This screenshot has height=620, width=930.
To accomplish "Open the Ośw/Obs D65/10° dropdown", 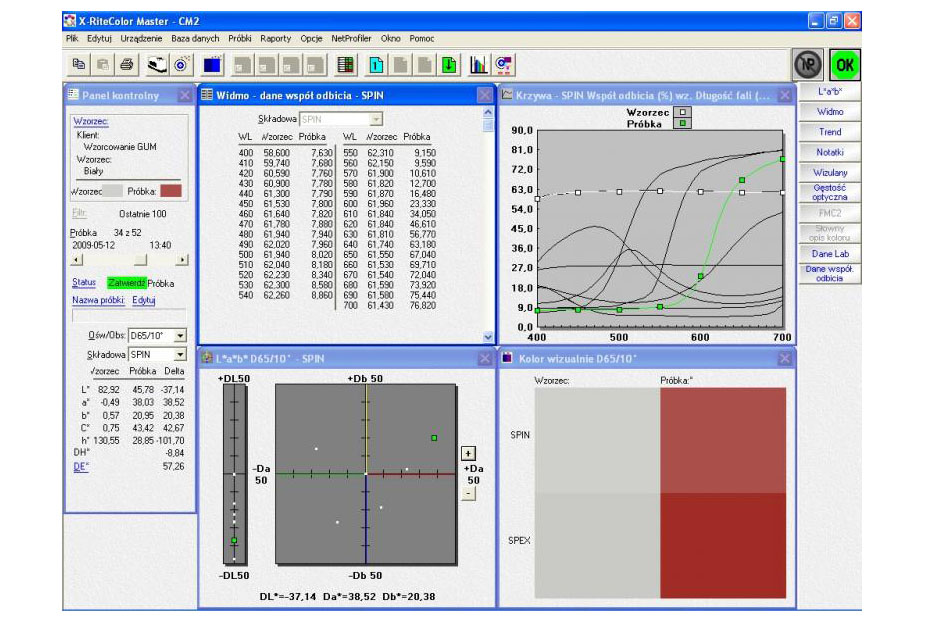I will 180,336.
